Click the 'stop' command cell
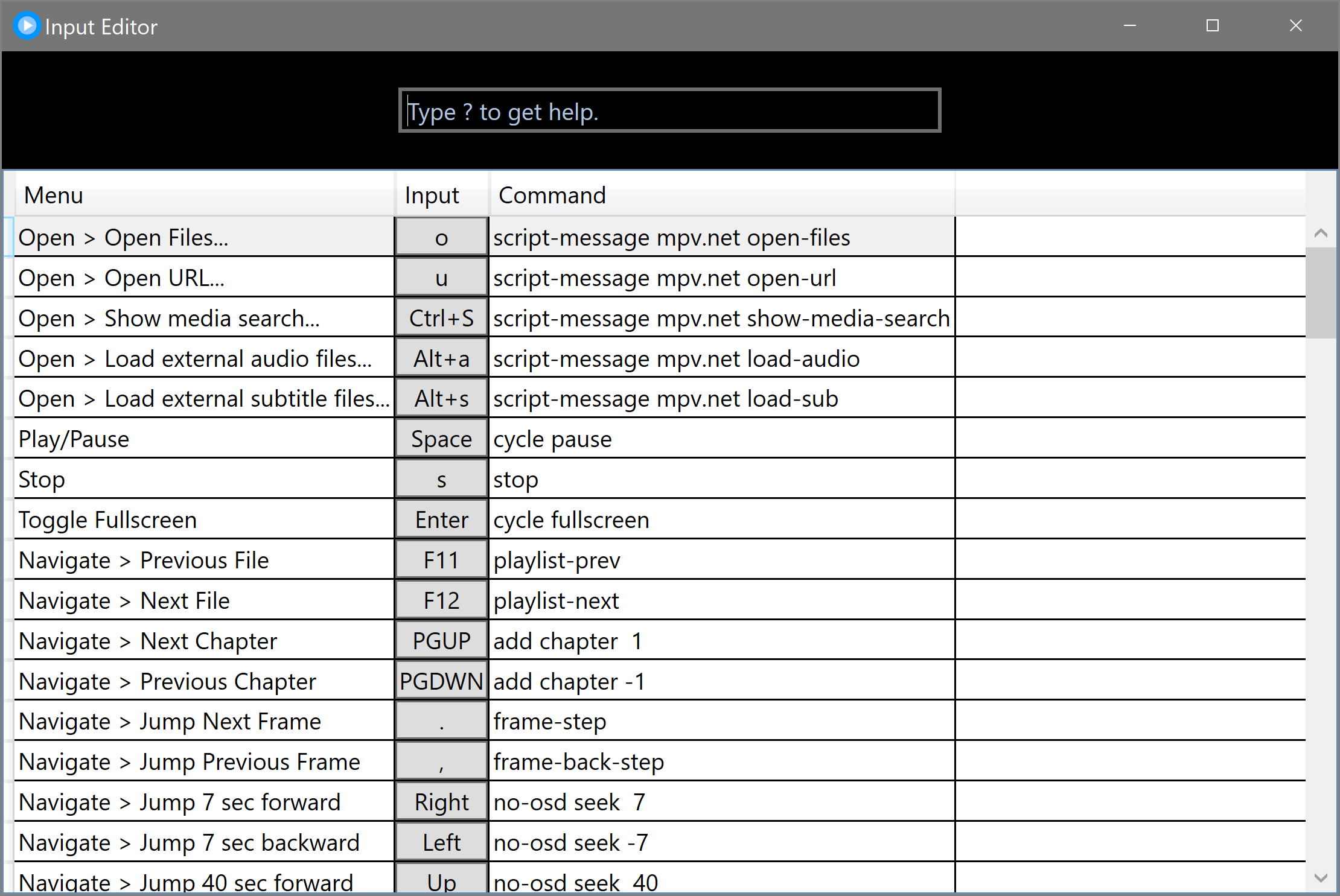The height and width of the screenshot is (896, 1340). click(723, 479)
